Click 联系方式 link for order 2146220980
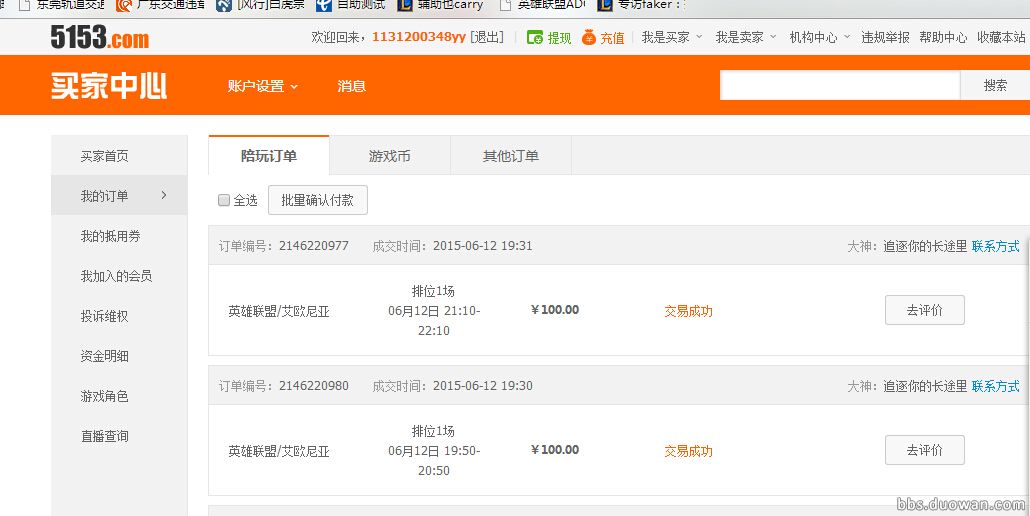This screenshot has height=516, width=1030. pyautogui.click(x=996, y=386)
